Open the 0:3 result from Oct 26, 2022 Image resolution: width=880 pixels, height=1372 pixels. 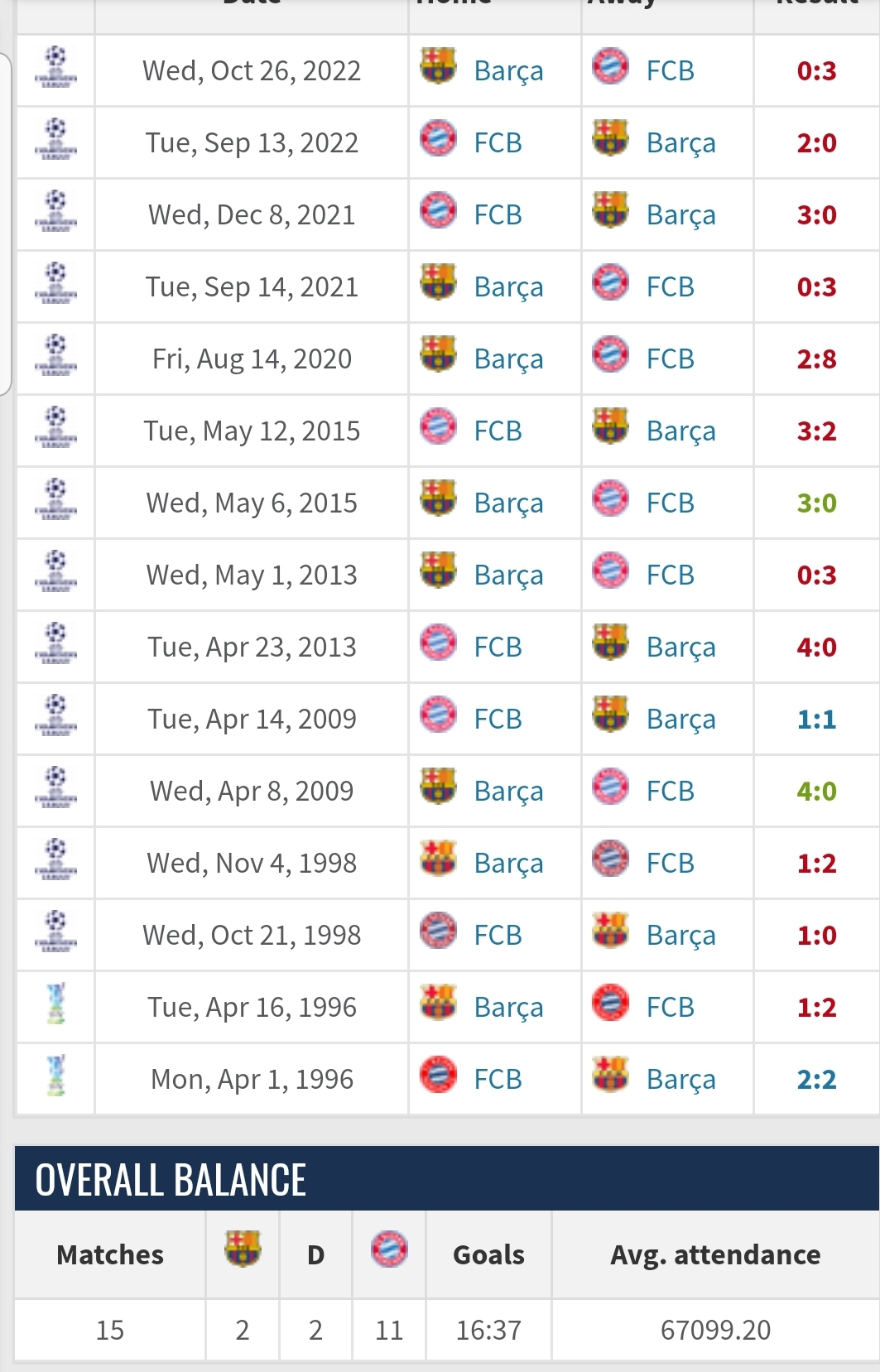[x=816, y=71]
